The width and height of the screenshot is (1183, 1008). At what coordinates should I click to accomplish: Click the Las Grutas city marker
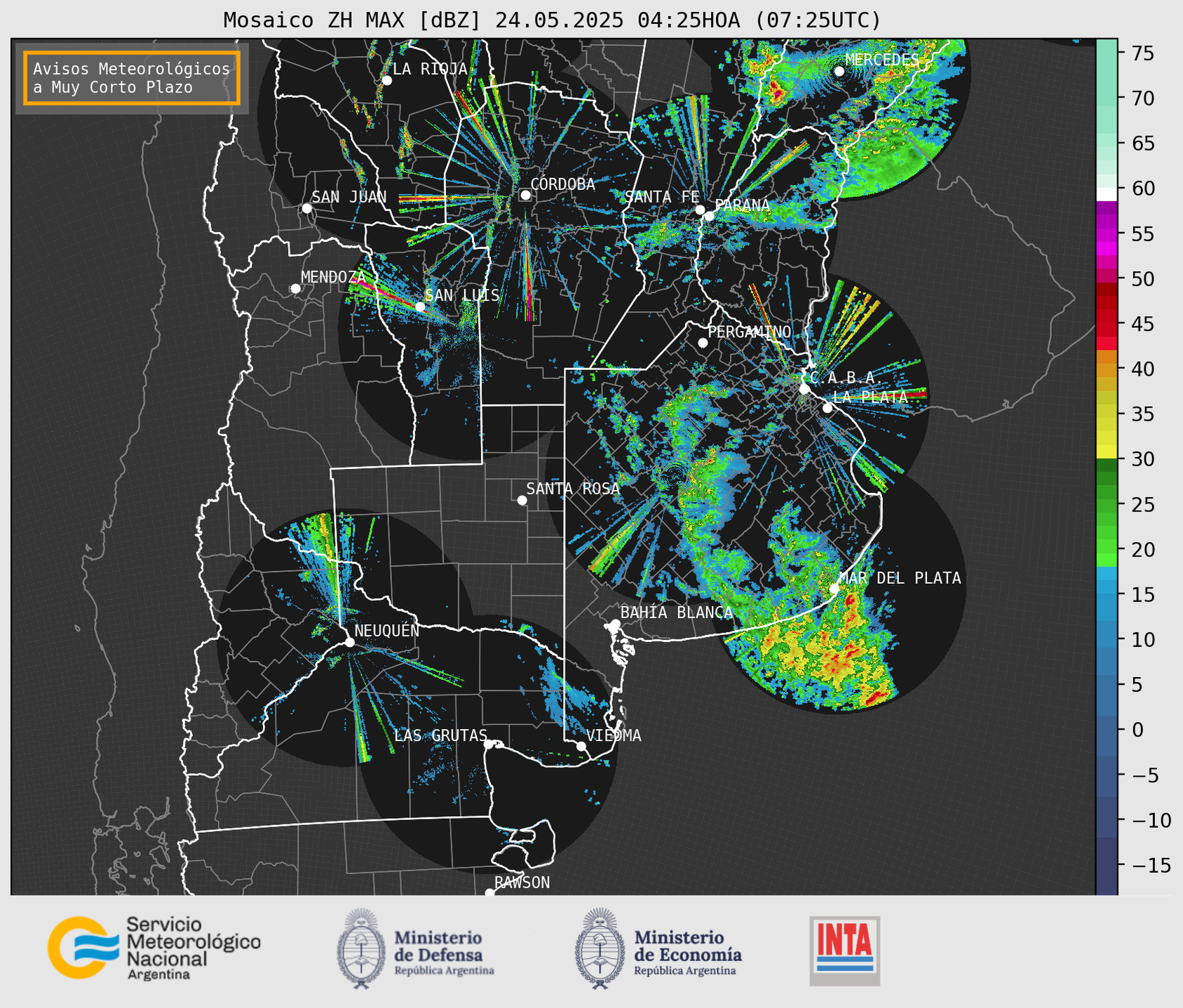[x=489, y=744]
